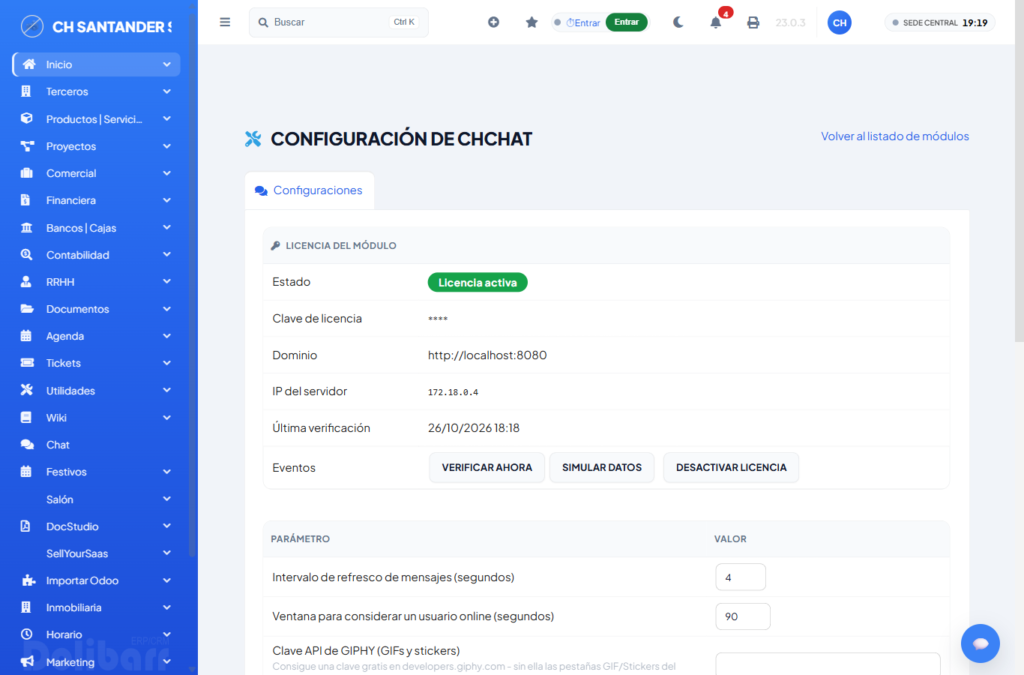Screen dimensions: 1024x675
Task: Click the Utilidades tools icon
Action: point(26,390)
